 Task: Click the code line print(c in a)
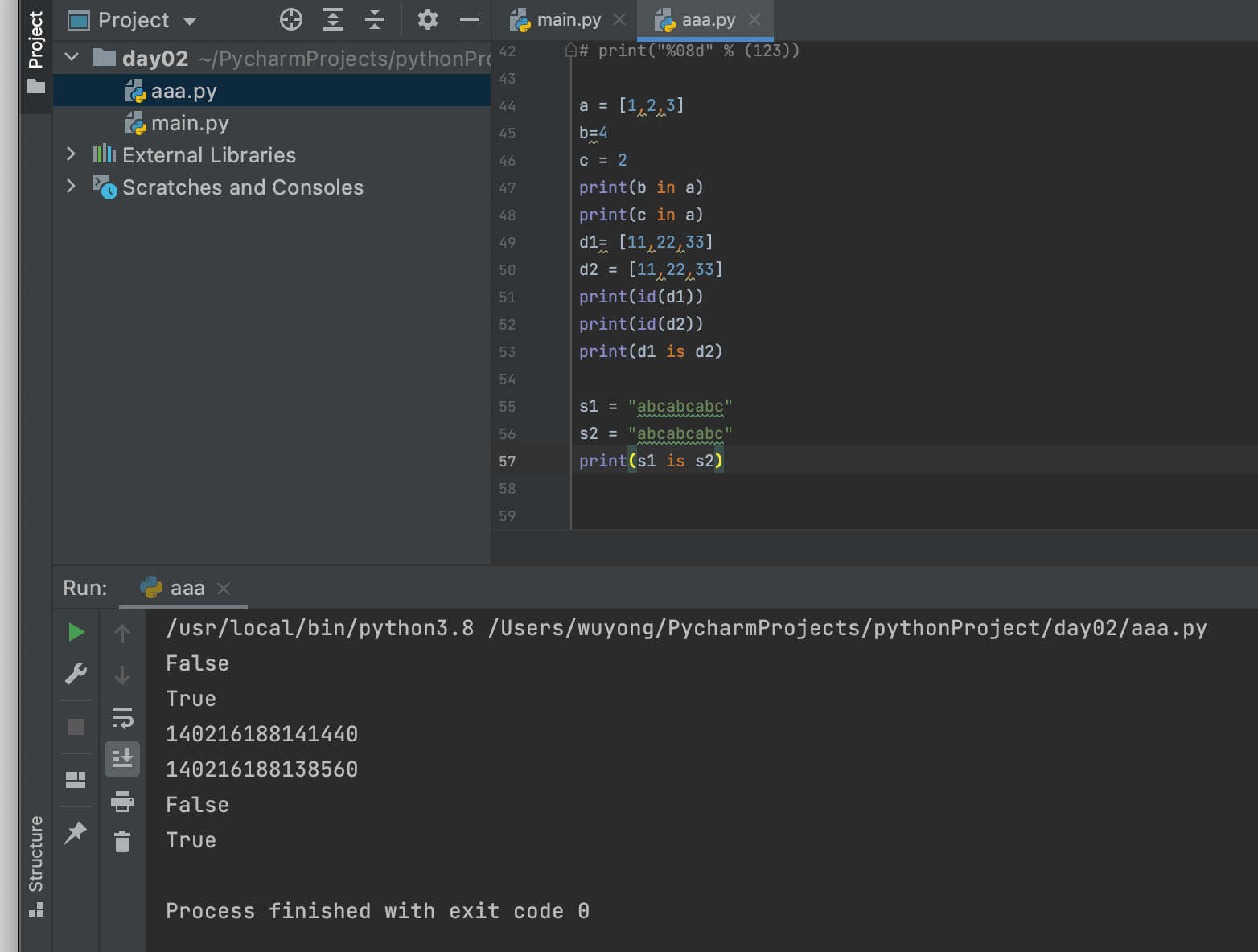tap(641, 215)
